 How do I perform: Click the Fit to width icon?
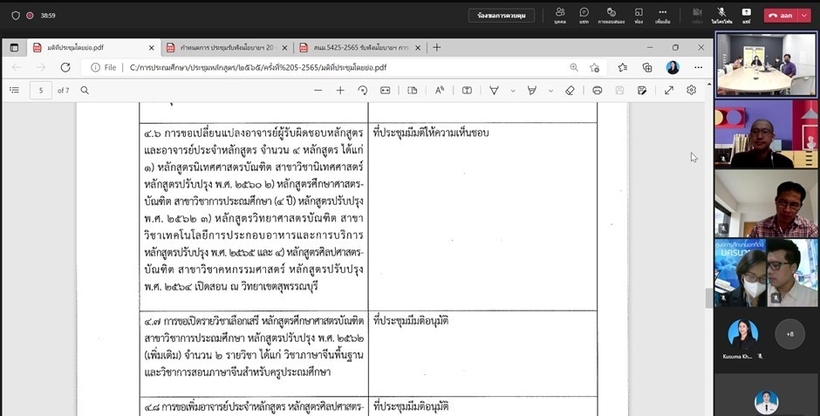385,91
